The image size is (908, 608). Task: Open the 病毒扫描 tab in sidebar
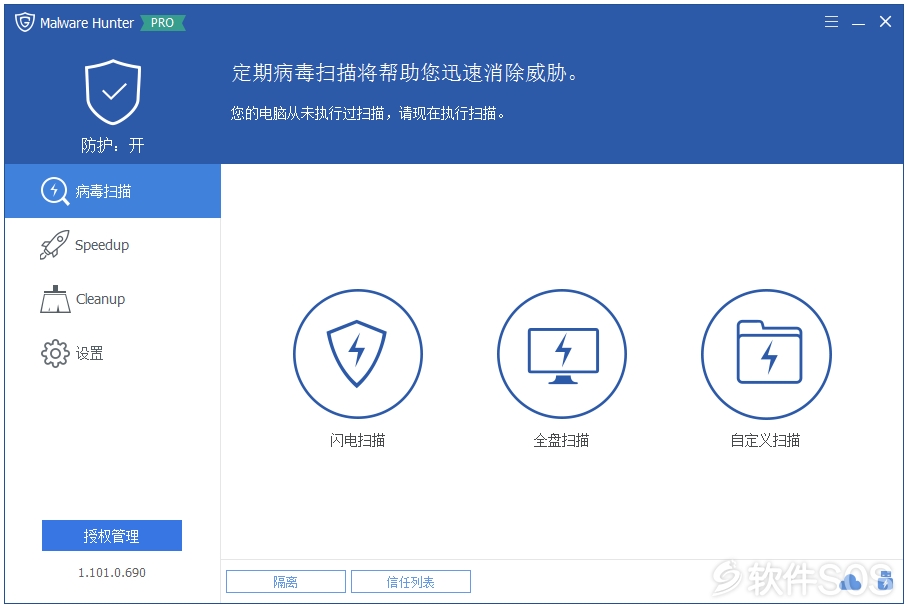pos(113,191)
